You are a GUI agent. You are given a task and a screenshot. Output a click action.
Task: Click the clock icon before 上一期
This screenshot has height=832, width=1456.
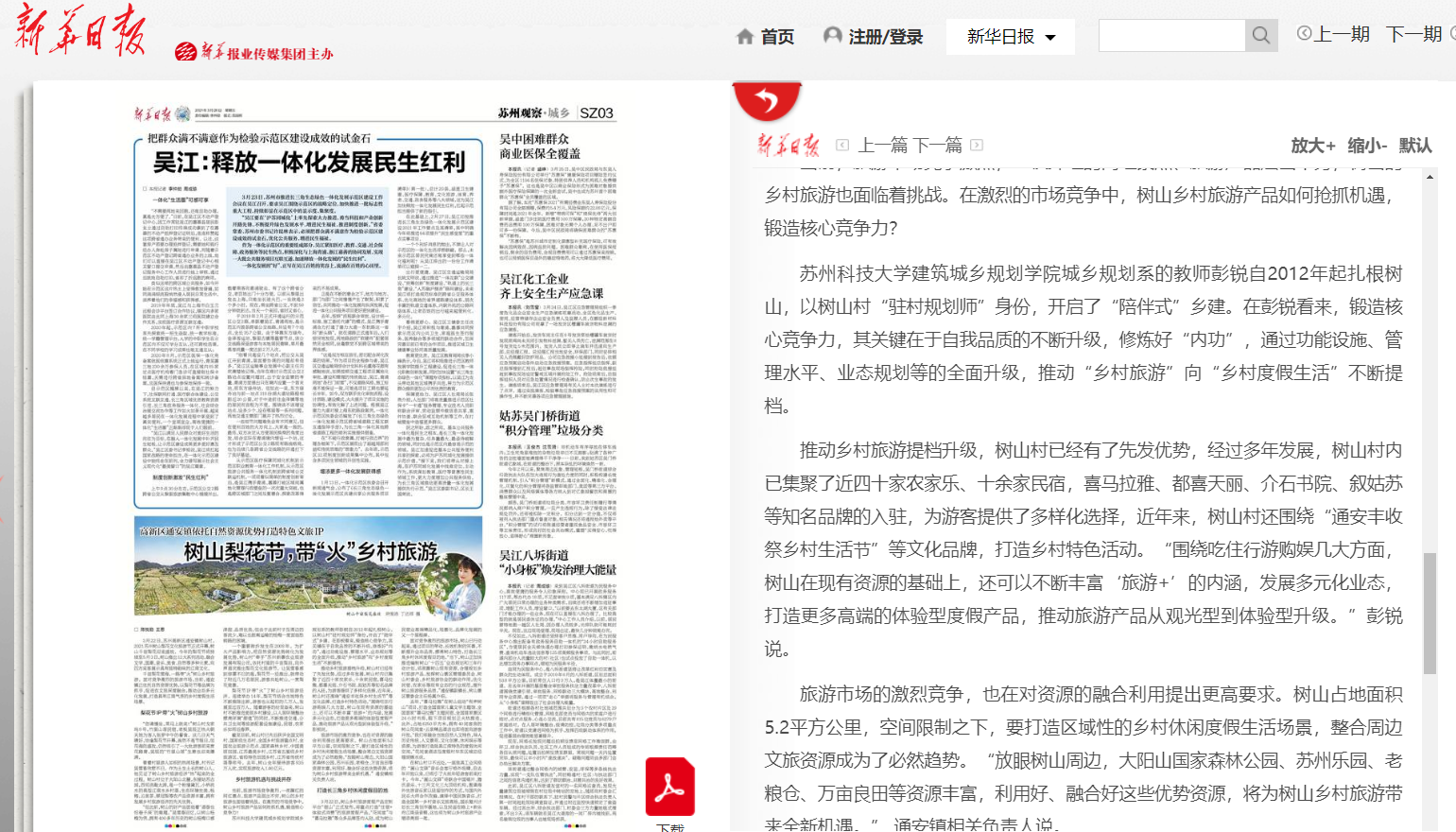coord(1304,33)
